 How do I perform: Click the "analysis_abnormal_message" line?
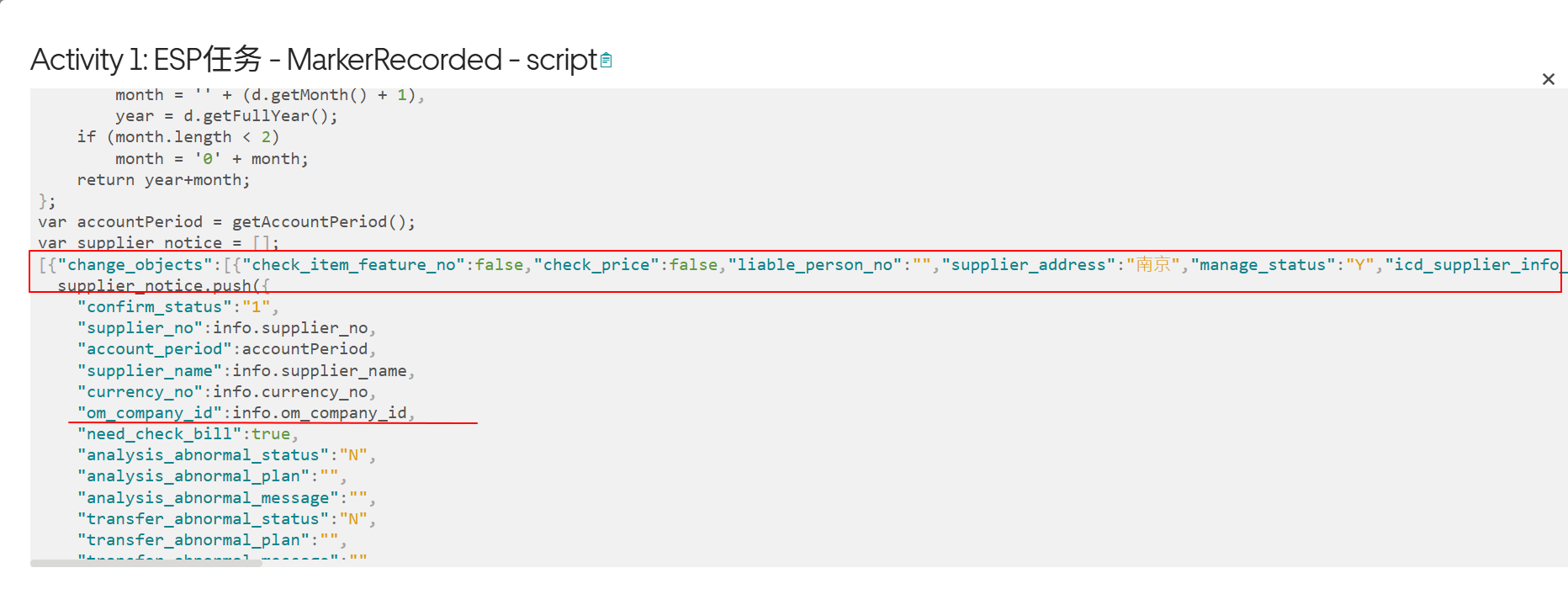pyautogui.click(x=227, y=497)
